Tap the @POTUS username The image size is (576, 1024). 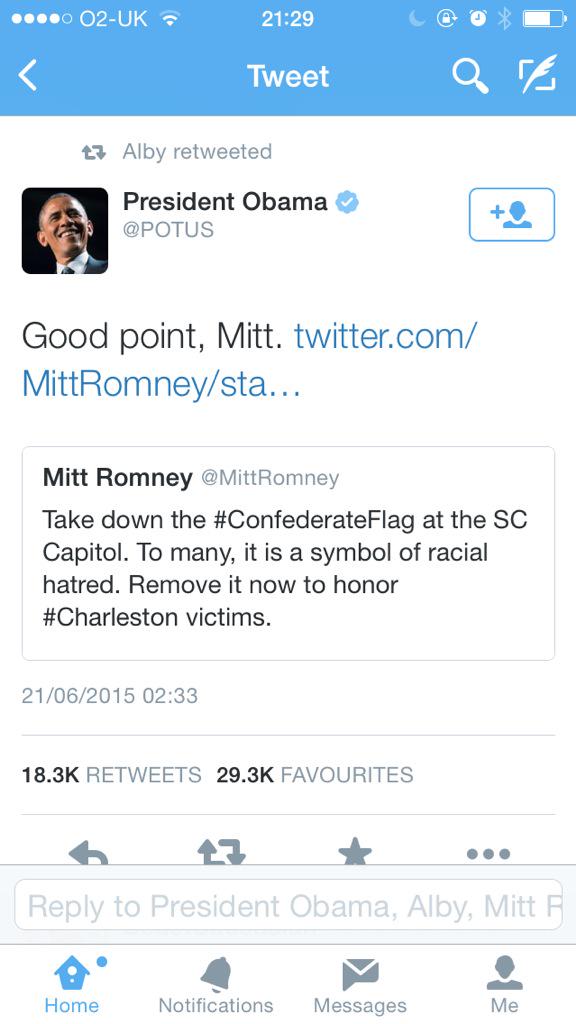[167, 229]
